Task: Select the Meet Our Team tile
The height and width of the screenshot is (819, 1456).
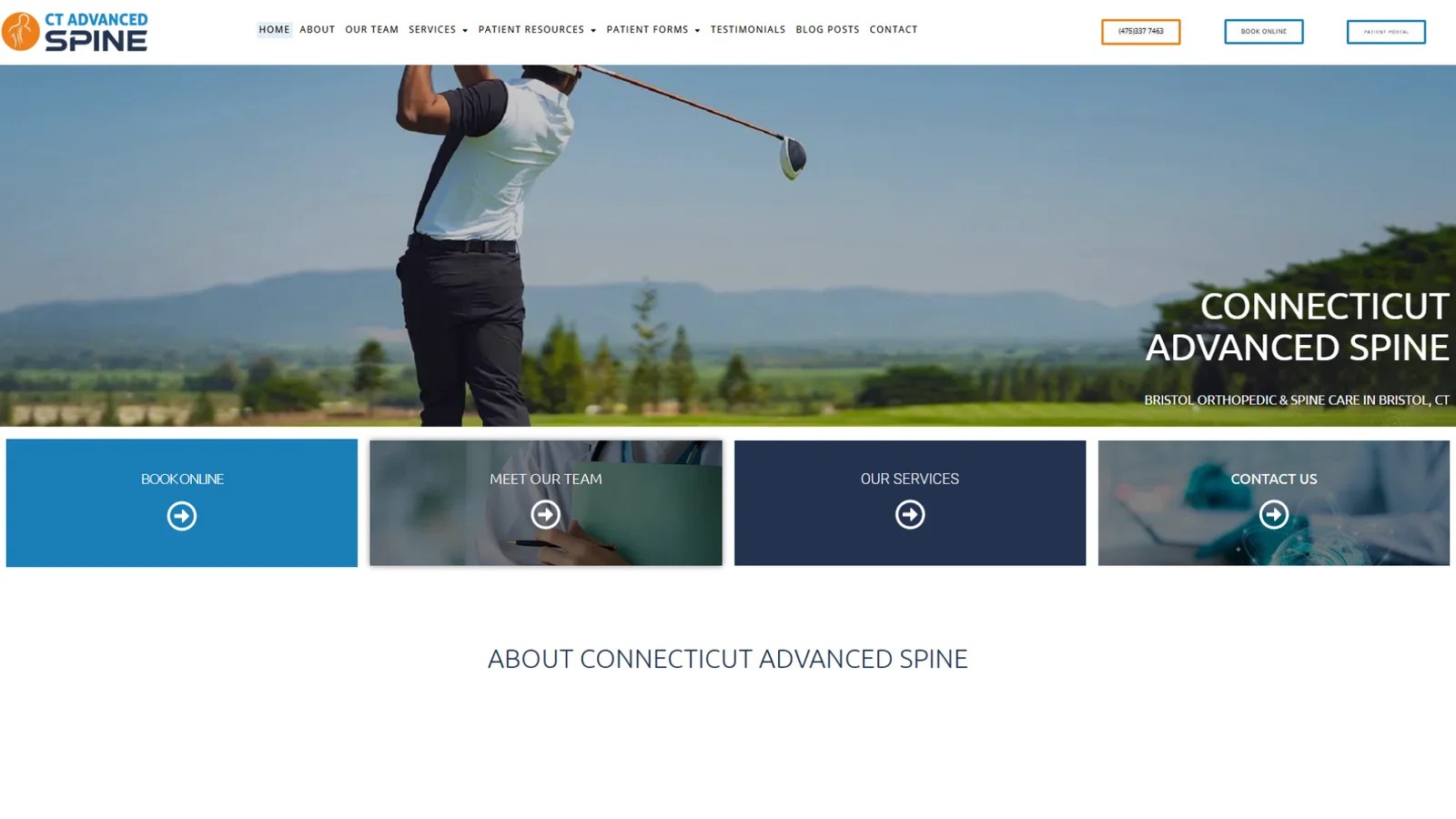Action: (x=546, y=503)
